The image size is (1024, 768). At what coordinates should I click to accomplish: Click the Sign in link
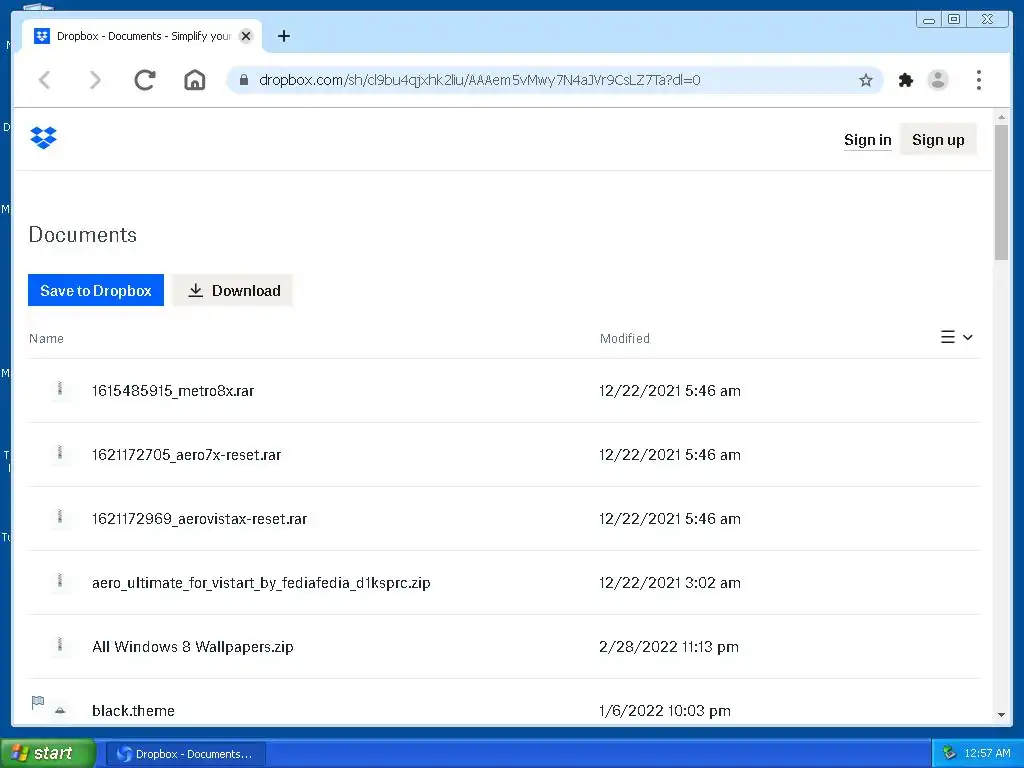point(867,140)
